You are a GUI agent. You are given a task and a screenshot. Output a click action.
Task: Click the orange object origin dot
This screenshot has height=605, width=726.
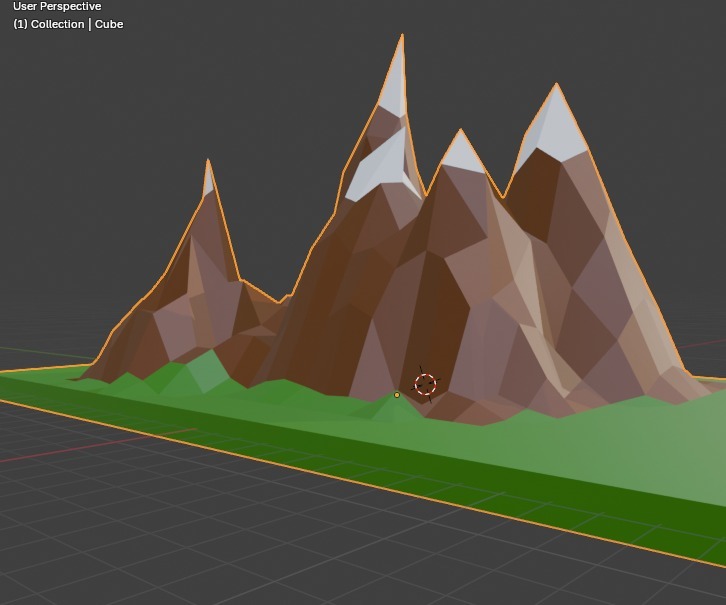397,395
